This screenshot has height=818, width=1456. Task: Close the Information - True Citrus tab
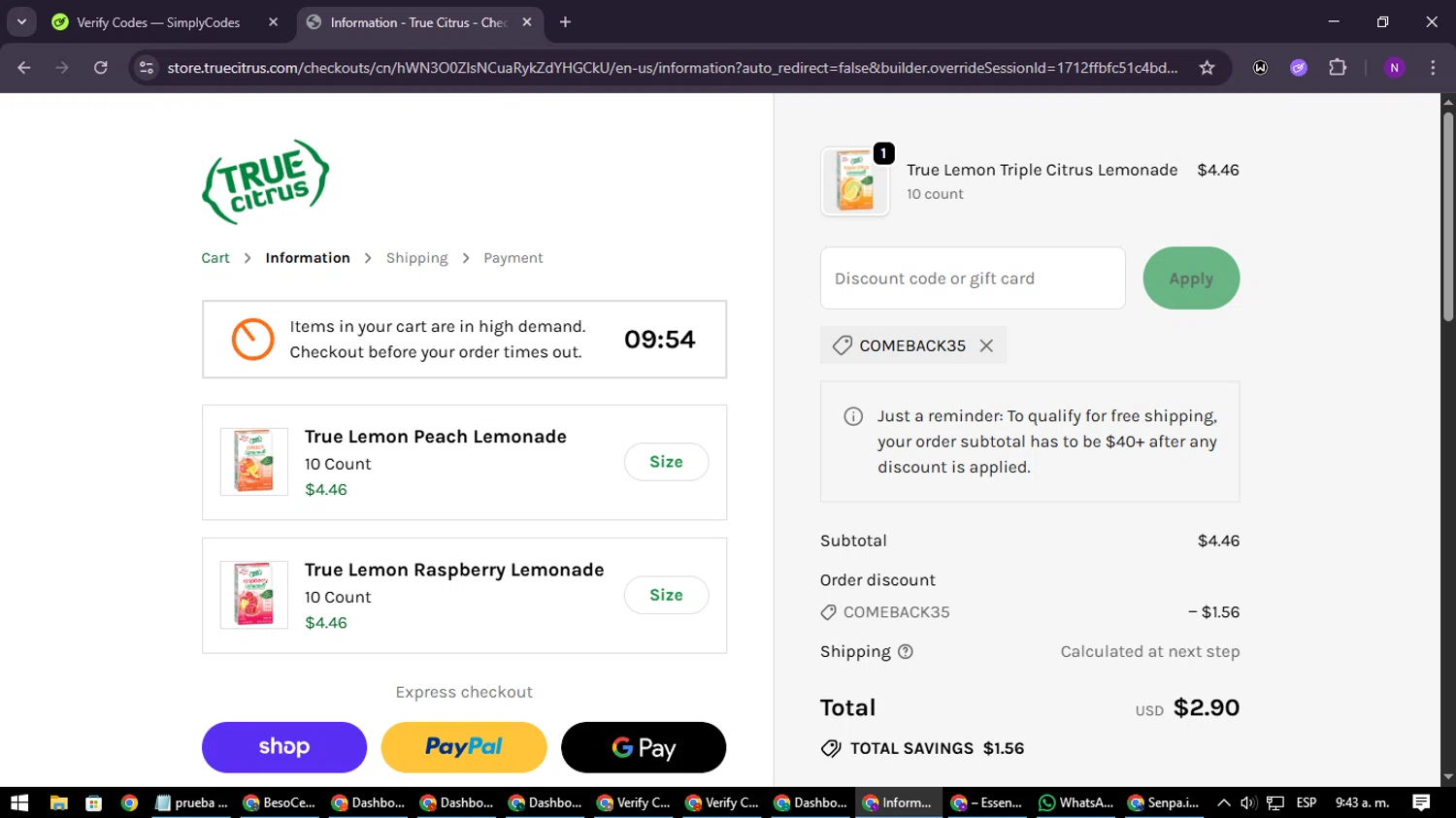[x=527, y=22]
